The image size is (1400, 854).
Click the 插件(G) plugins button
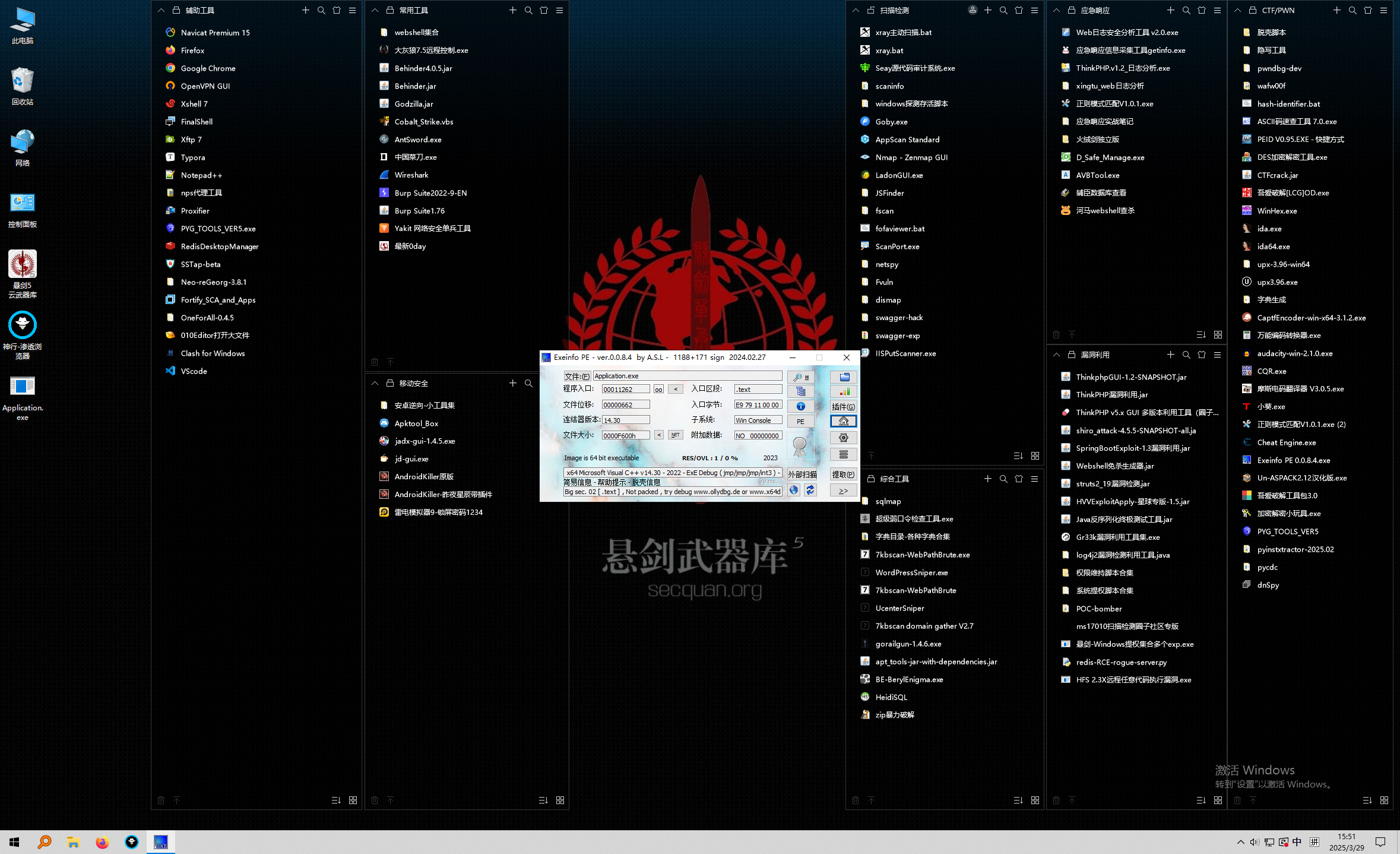(x=844, y=407)
